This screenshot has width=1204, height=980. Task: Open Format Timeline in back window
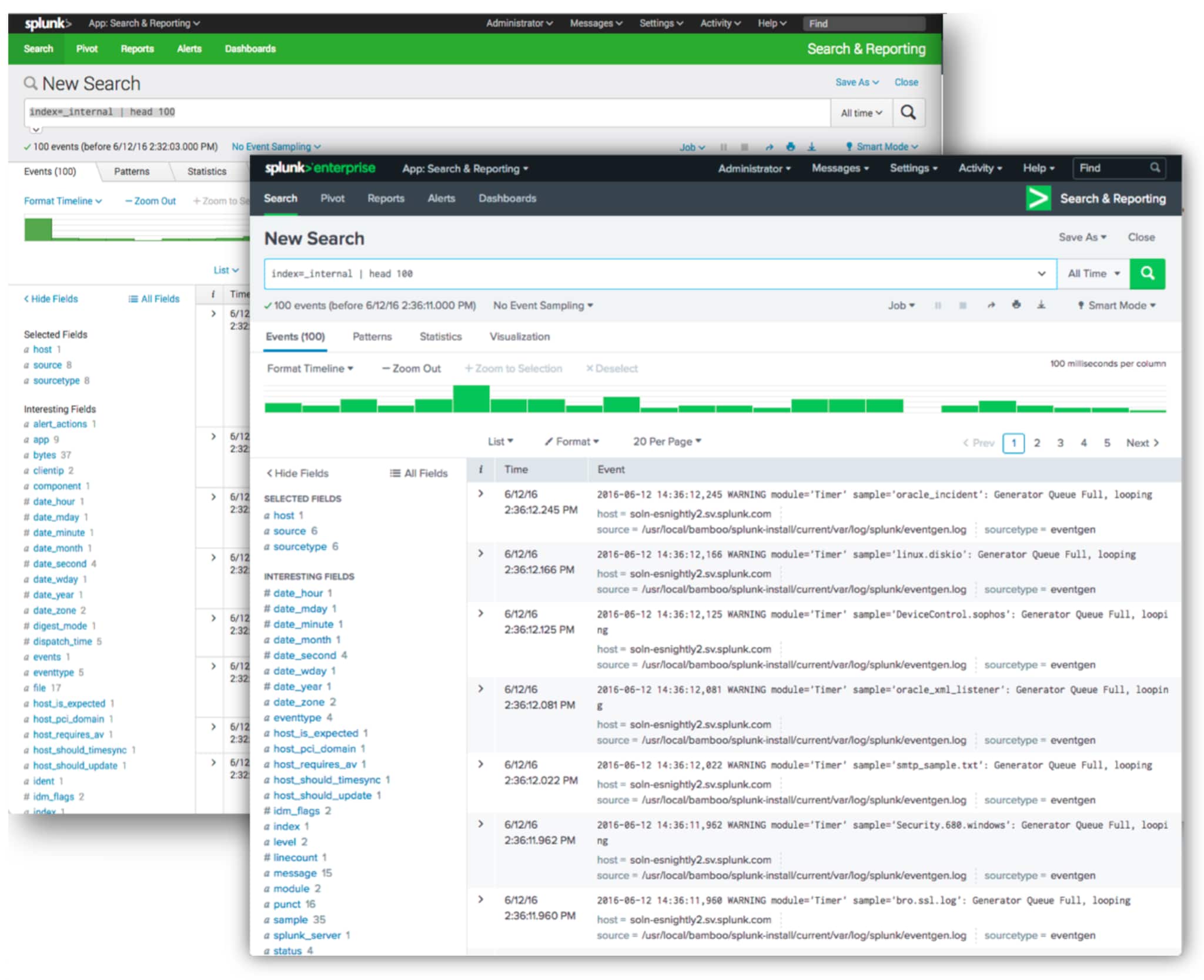click(x=62, y=200)
